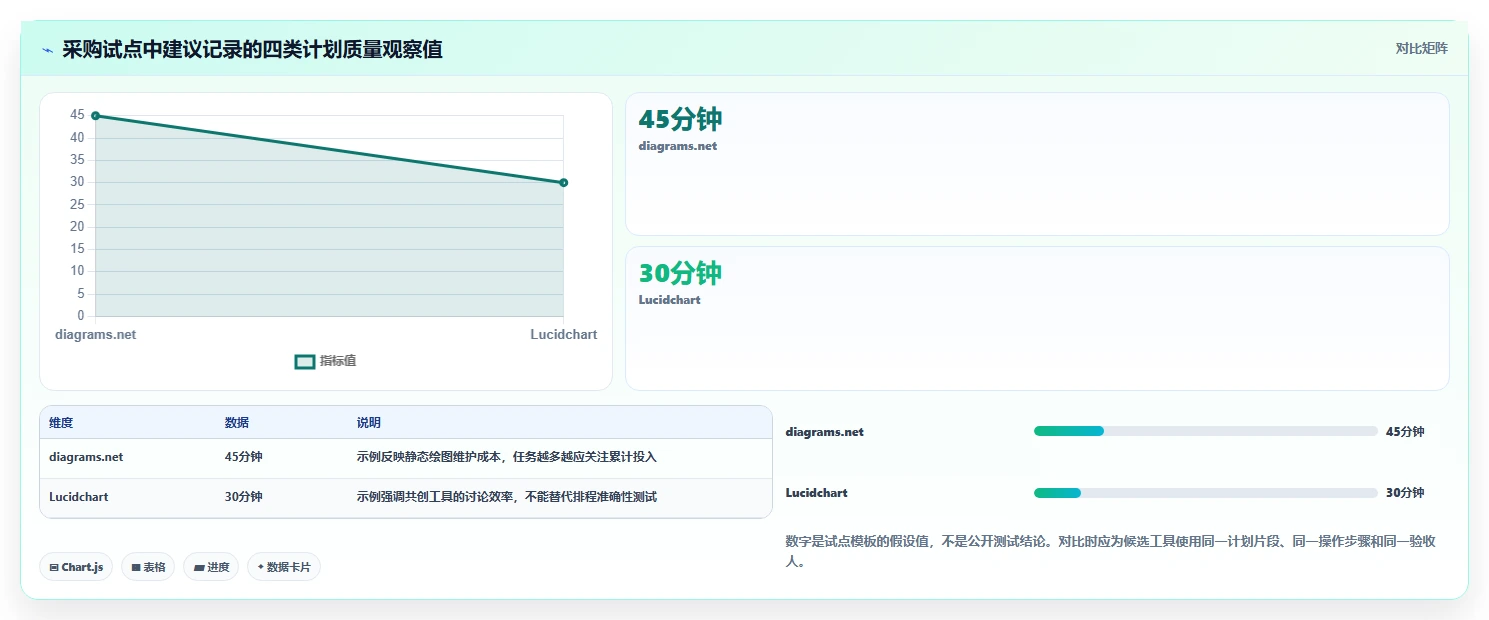Viewport: 1489px width, 620px height.
Task: Click the 说明 column header
Action: click(369, 423)
